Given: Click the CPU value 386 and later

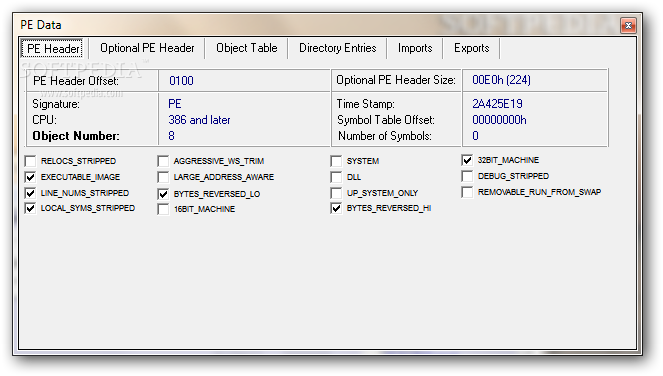Looking at the screenshot, I should 199,120.
